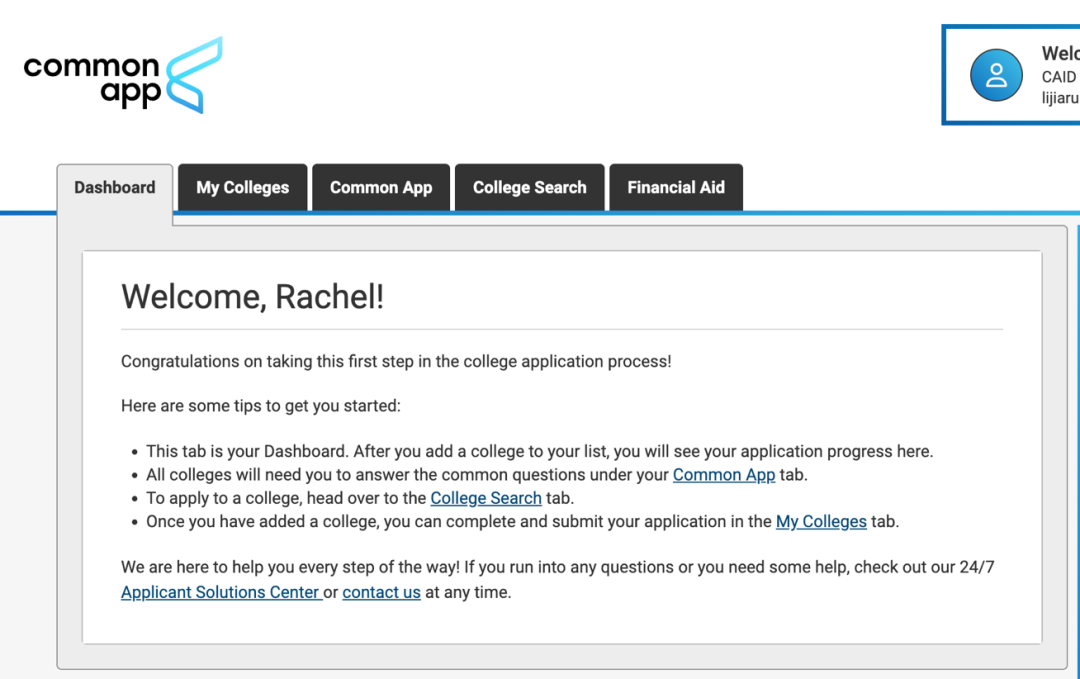This screenshot has width=1080, height=679.
Task: Open the user profile avatar icon
Action: 996,75
